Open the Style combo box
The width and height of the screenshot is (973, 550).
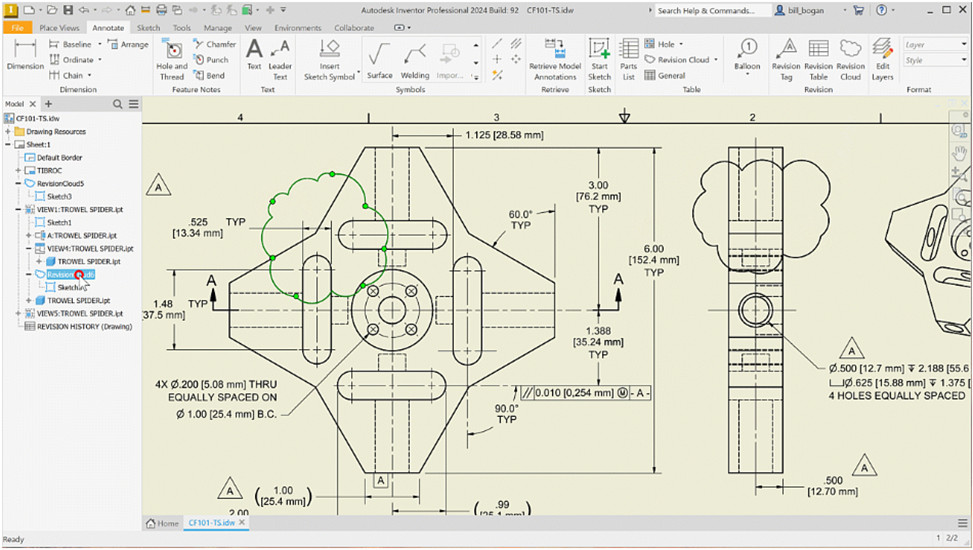point(936,60)
